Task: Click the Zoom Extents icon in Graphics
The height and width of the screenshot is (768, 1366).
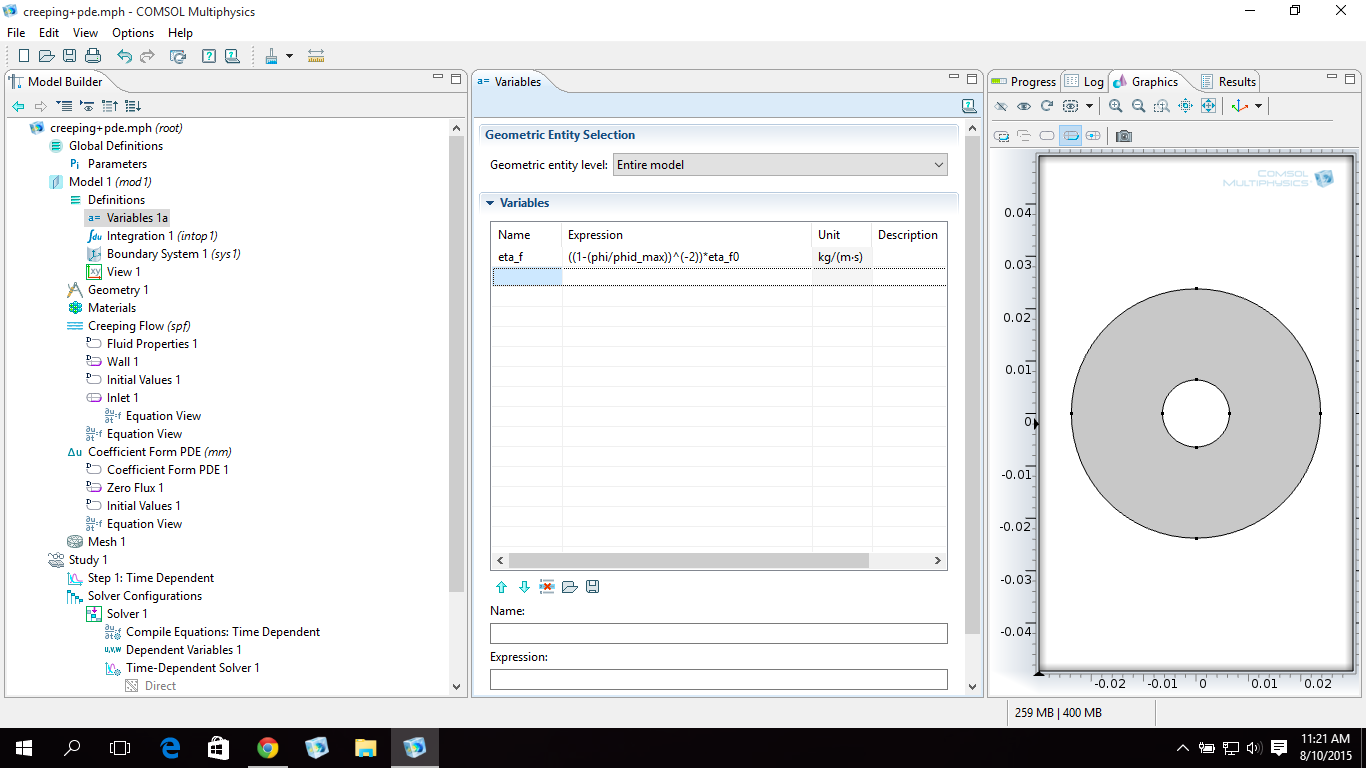Action: (1208, 106)
